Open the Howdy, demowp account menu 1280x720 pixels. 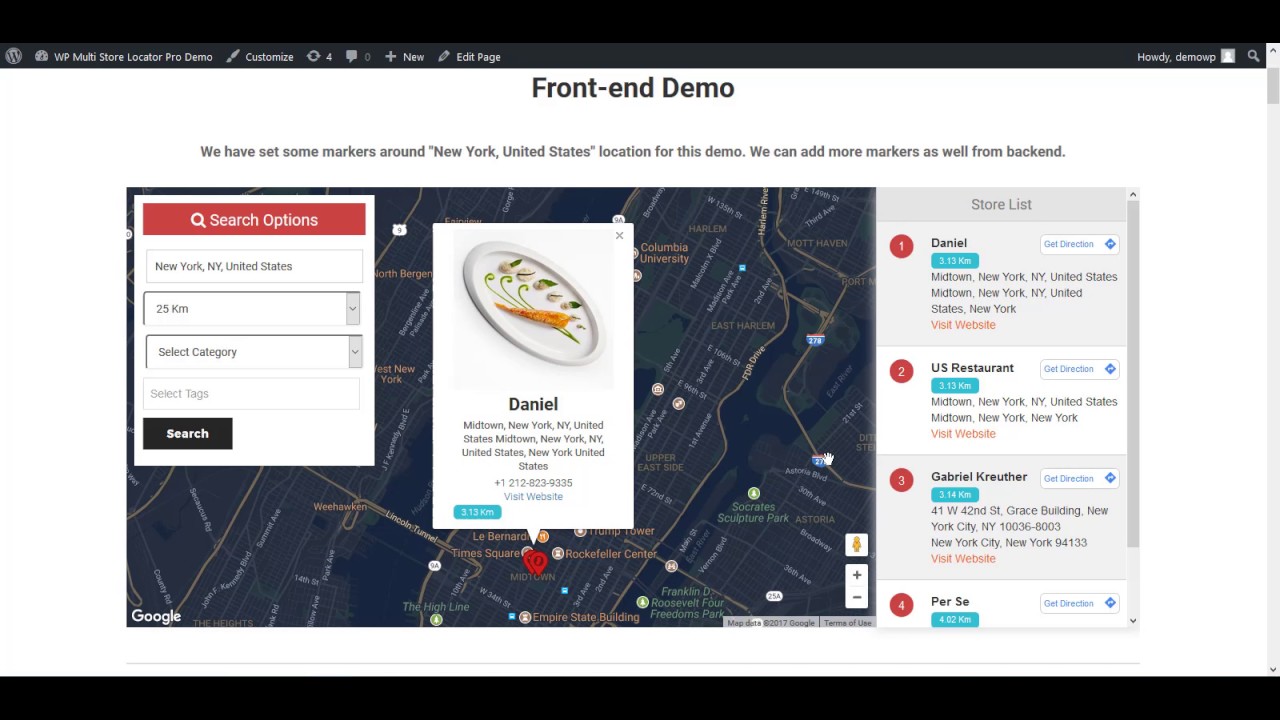click(1186, 57)
